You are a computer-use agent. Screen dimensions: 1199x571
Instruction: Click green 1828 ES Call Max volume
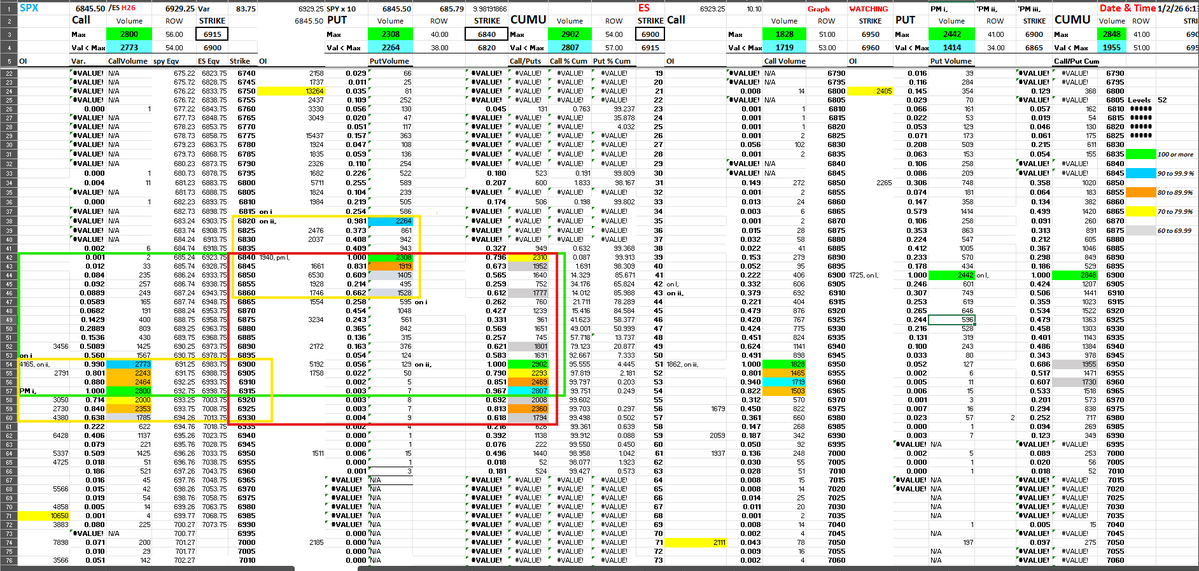pos(785,34)
